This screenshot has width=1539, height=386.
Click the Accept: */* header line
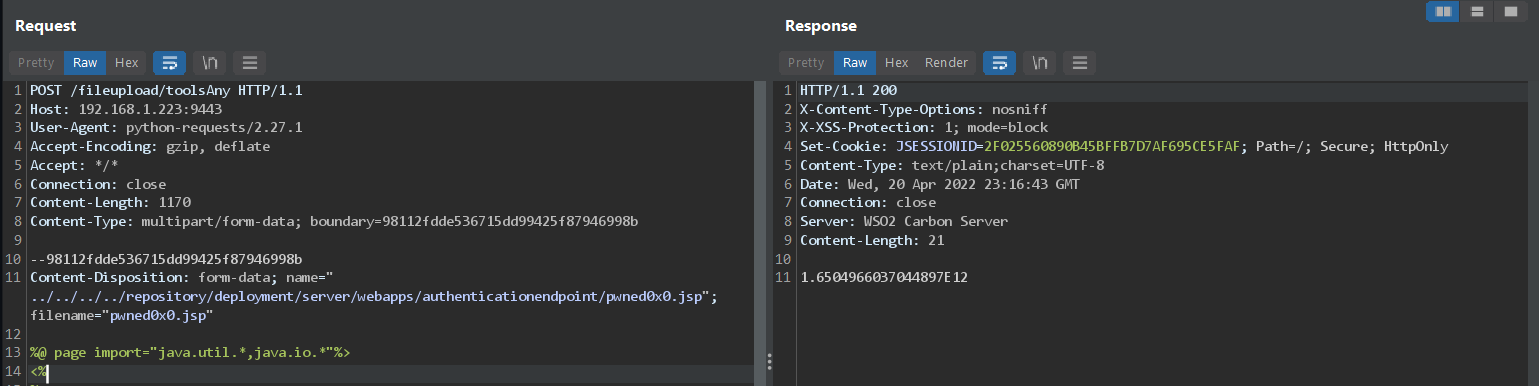[74, 166]
